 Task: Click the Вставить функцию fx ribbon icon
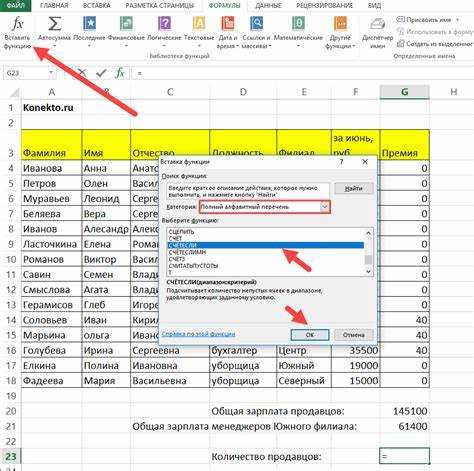[17, 24]
